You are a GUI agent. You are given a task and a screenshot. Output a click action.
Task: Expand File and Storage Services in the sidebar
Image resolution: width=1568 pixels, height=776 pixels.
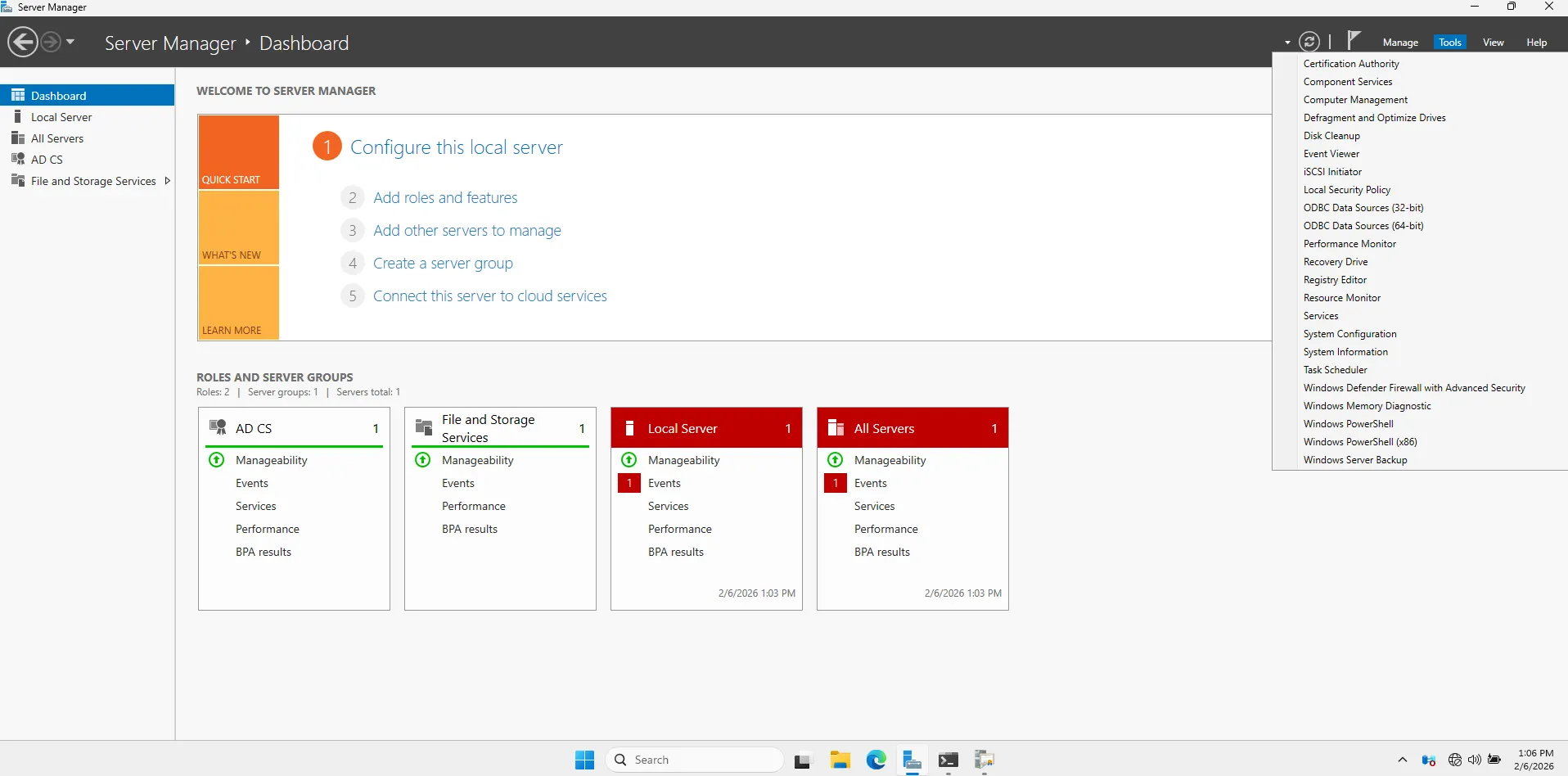(167, 180)
